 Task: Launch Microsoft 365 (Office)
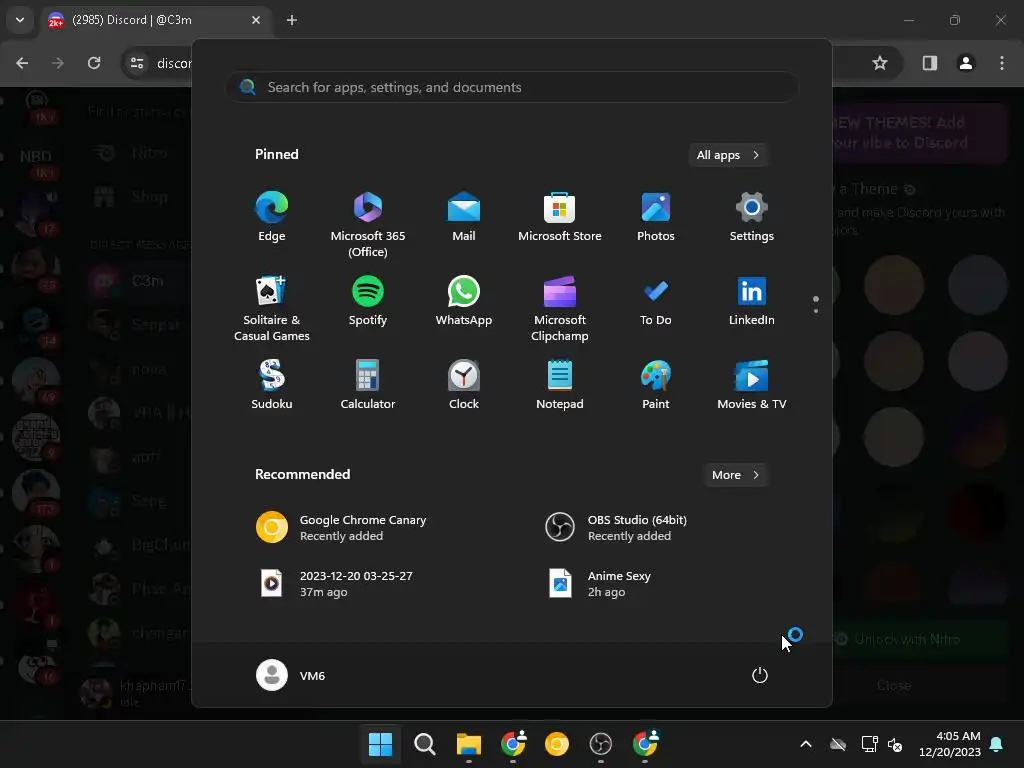368,225
